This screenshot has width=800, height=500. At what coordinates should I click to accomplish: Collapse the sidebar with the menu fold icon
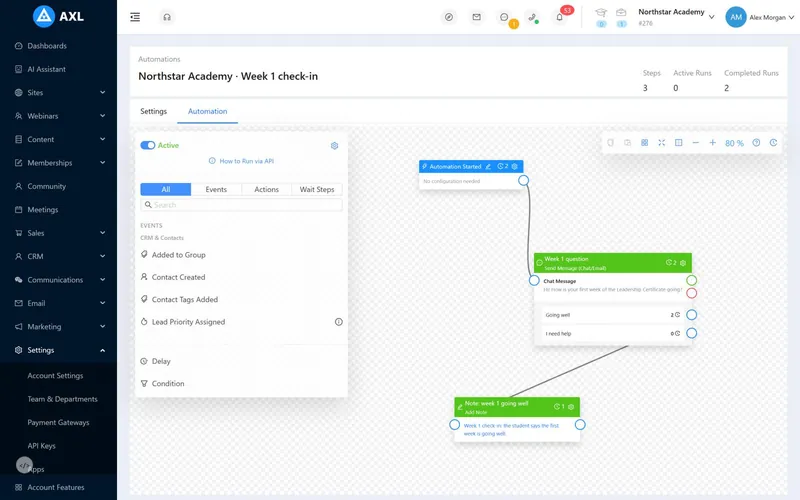pyautogui.click(x=135, y=17)
